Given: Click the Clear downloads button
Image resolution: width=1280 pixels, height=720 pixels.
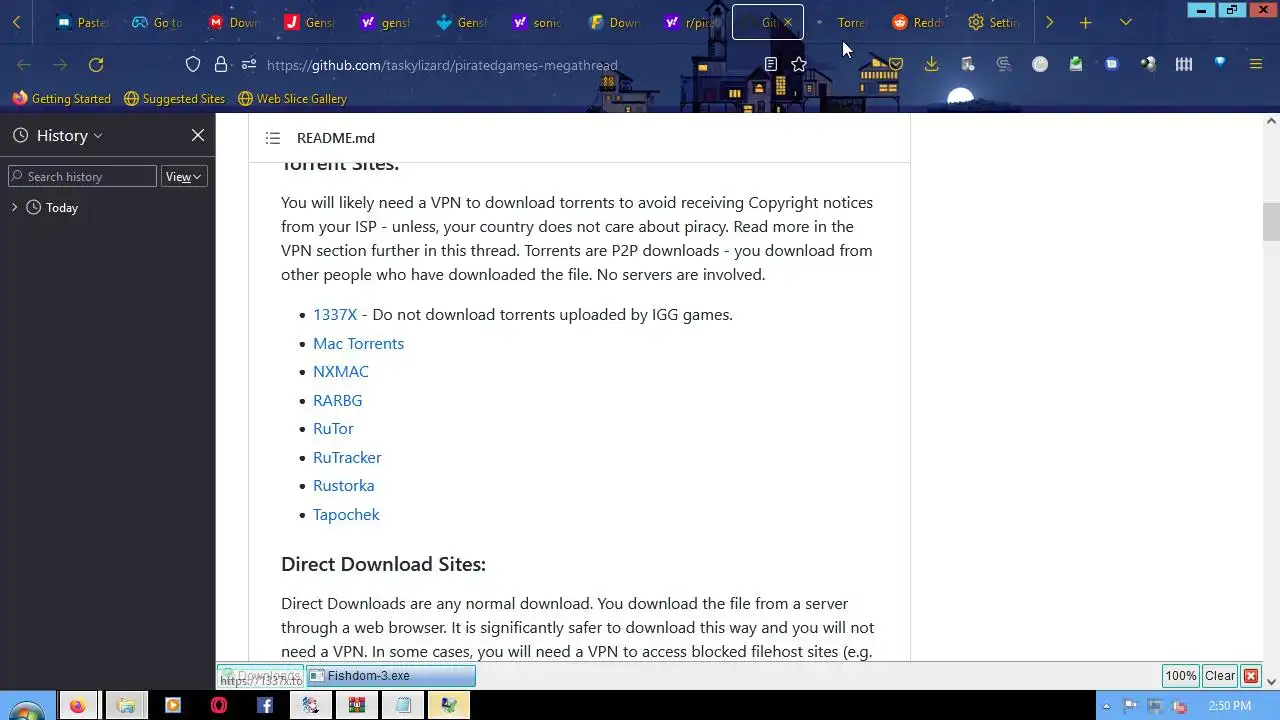Looking at the screenshot, I should point(1220,676).
